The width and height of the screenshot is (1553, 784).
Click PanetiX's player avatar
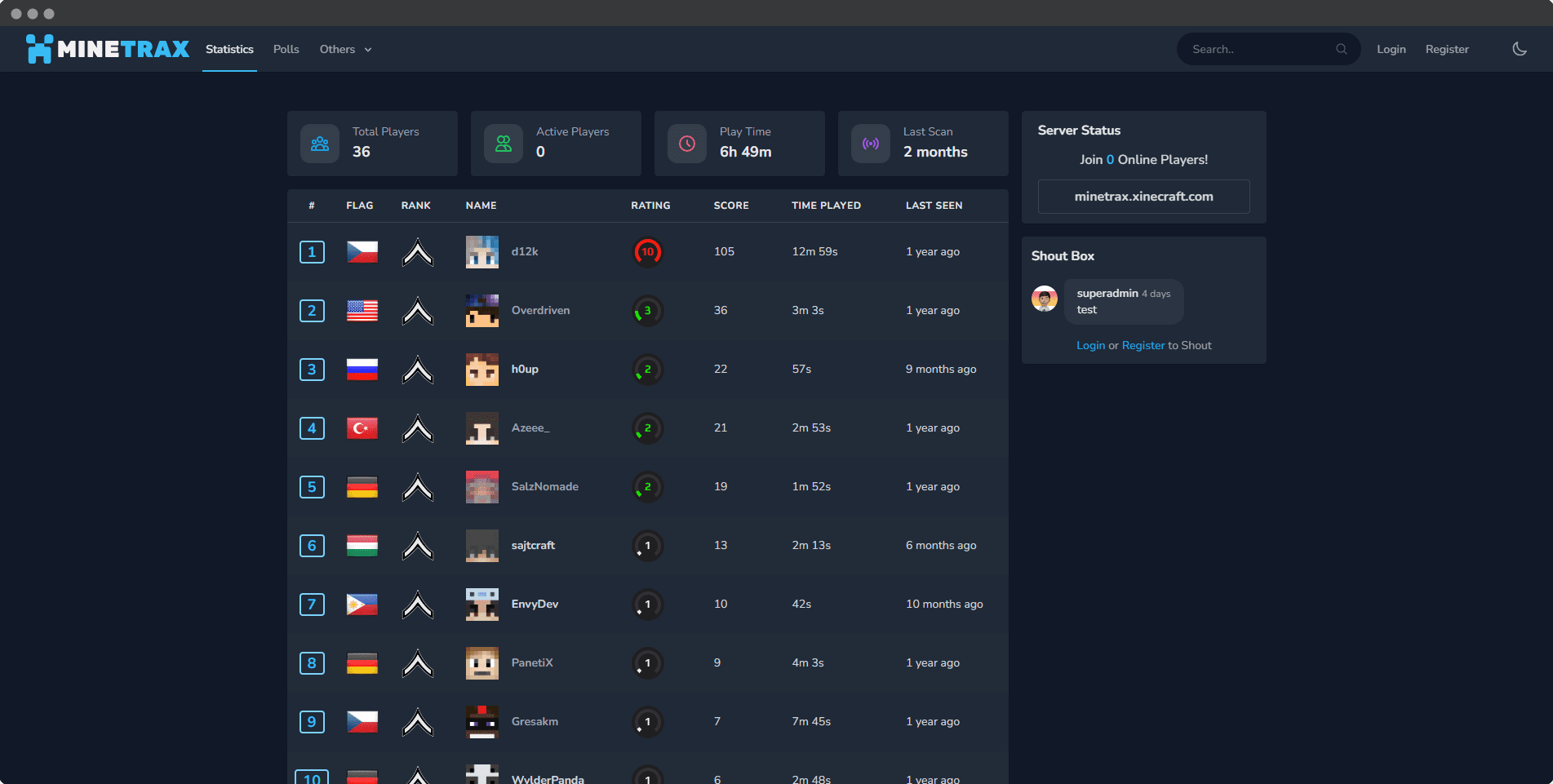482,663
